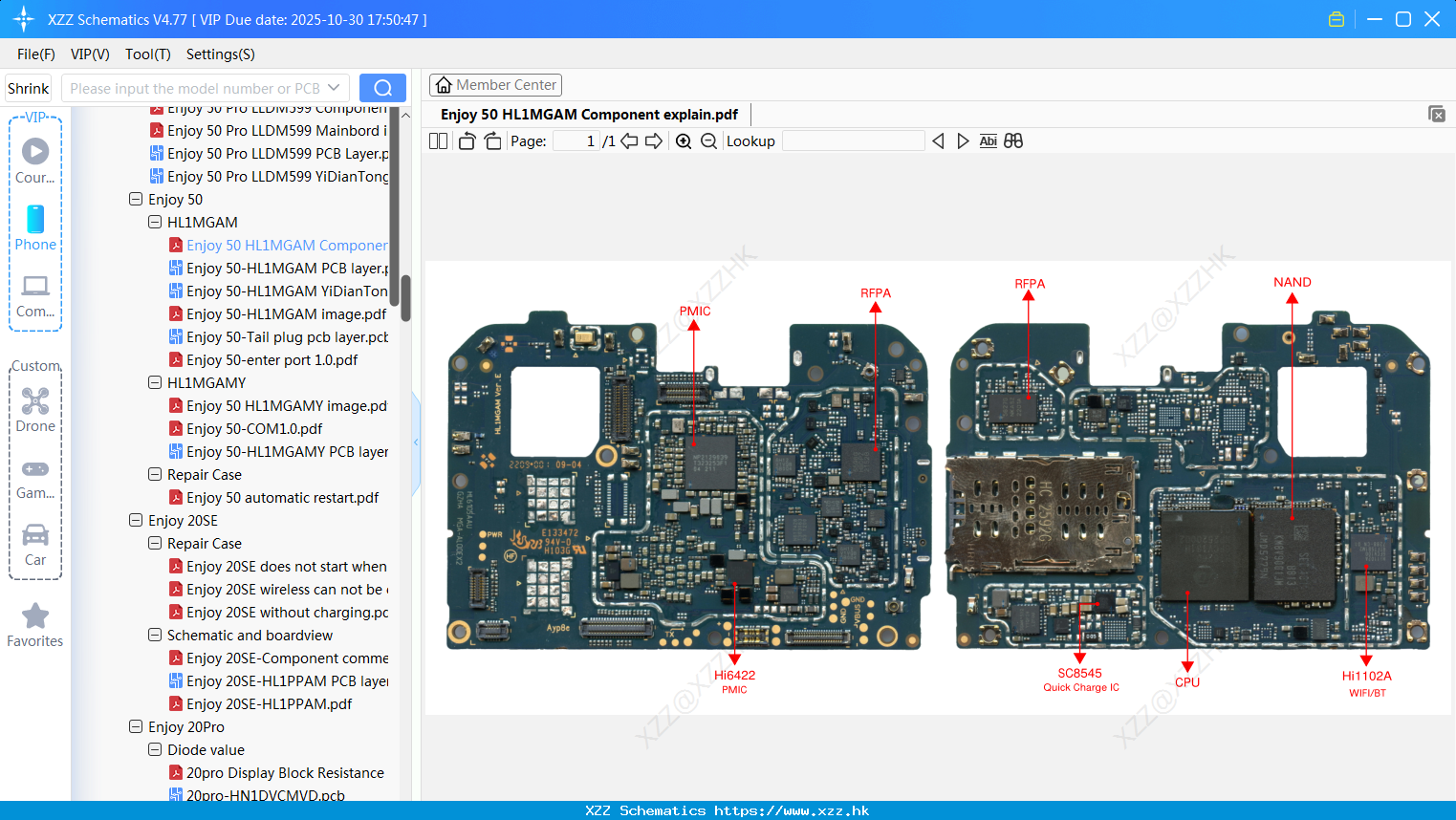Open Enjoy 50-Tail plug pcb layer file
Screen dimensions: 1456x820
coord(279,336)
